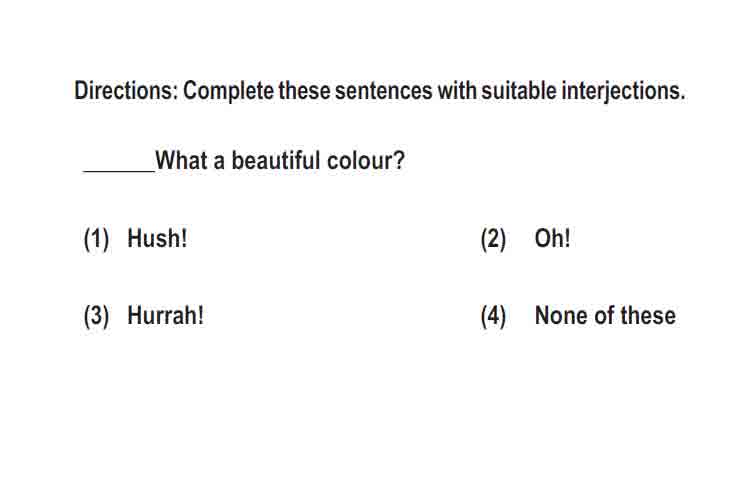The width and height of the screenshot is (750, 500).
Task: Select answer option Hush!
Action: tap(157, 238)
